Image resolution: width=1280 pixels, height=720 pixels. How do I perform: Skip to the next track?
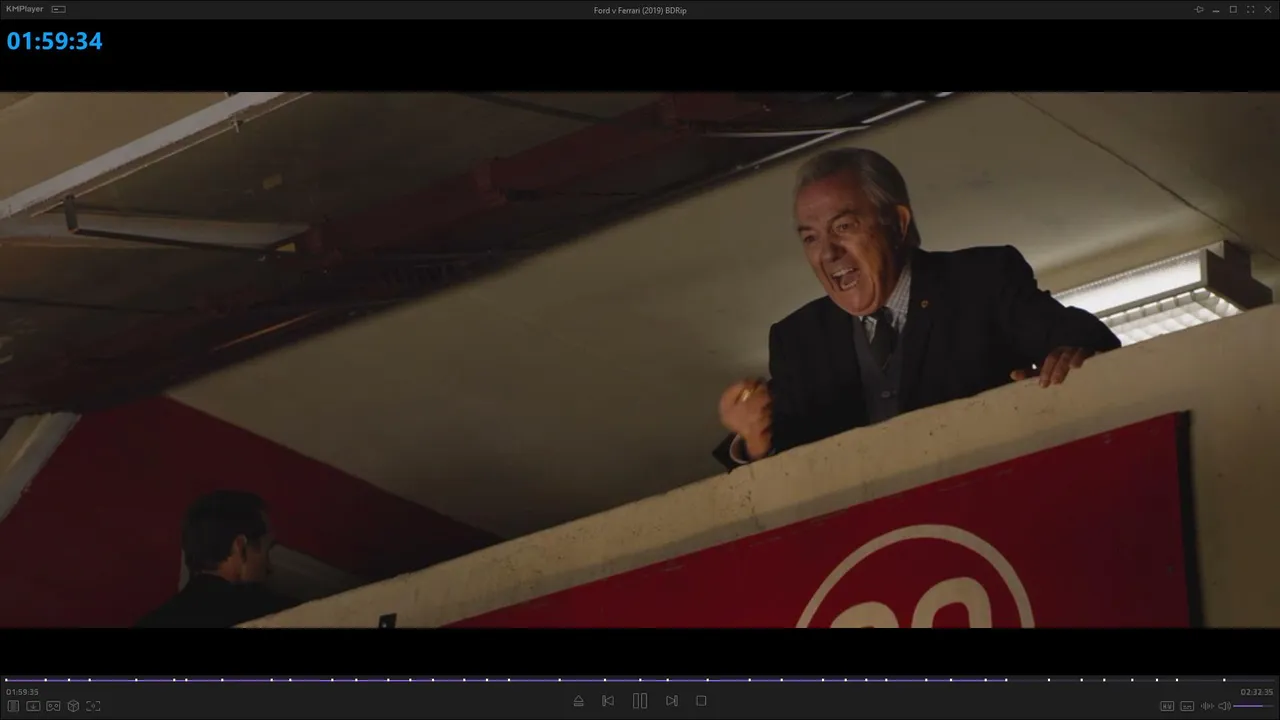click(x=672, y=701)
